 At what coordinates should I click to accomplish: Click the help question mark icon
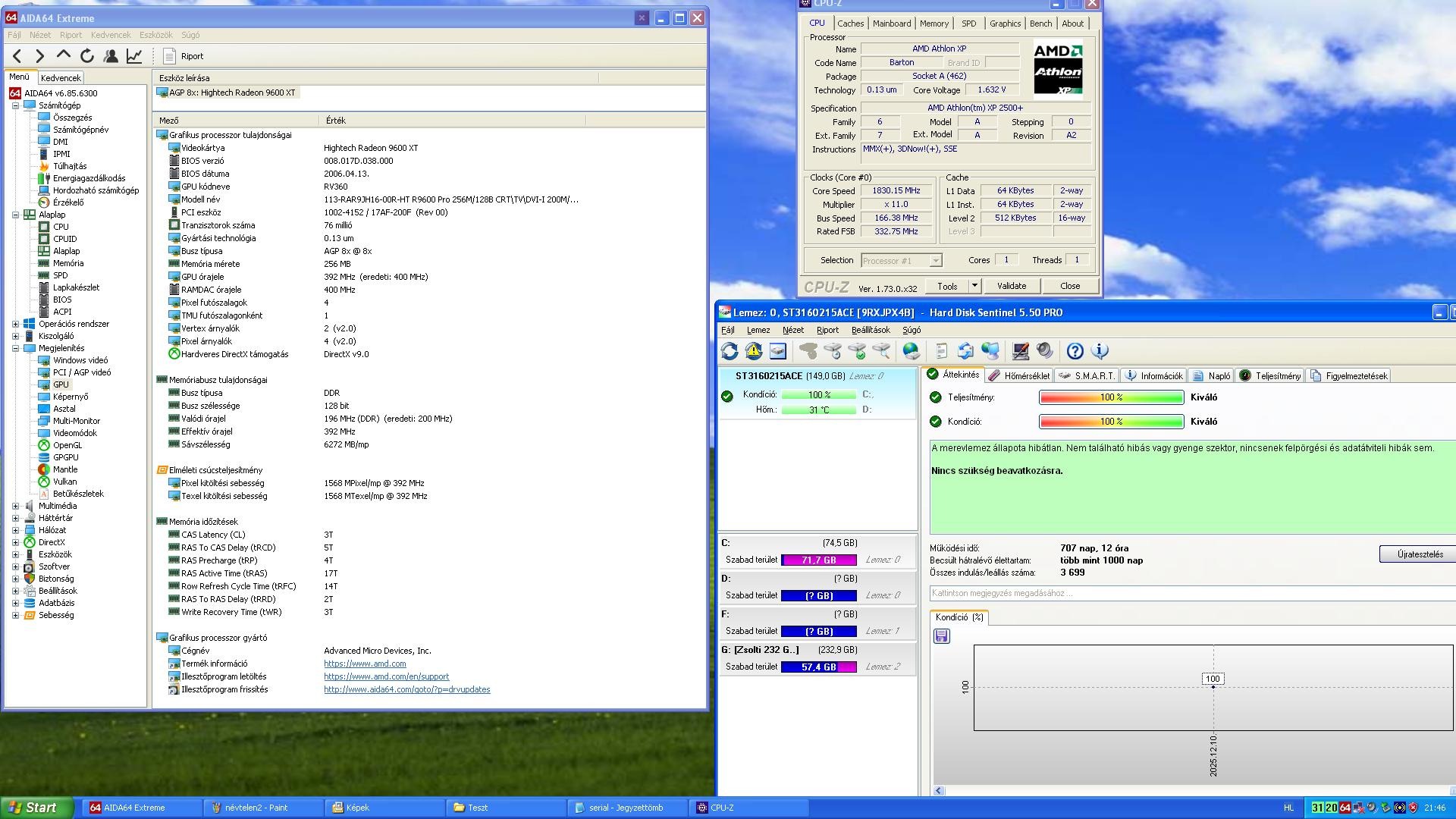[1075, 351]
